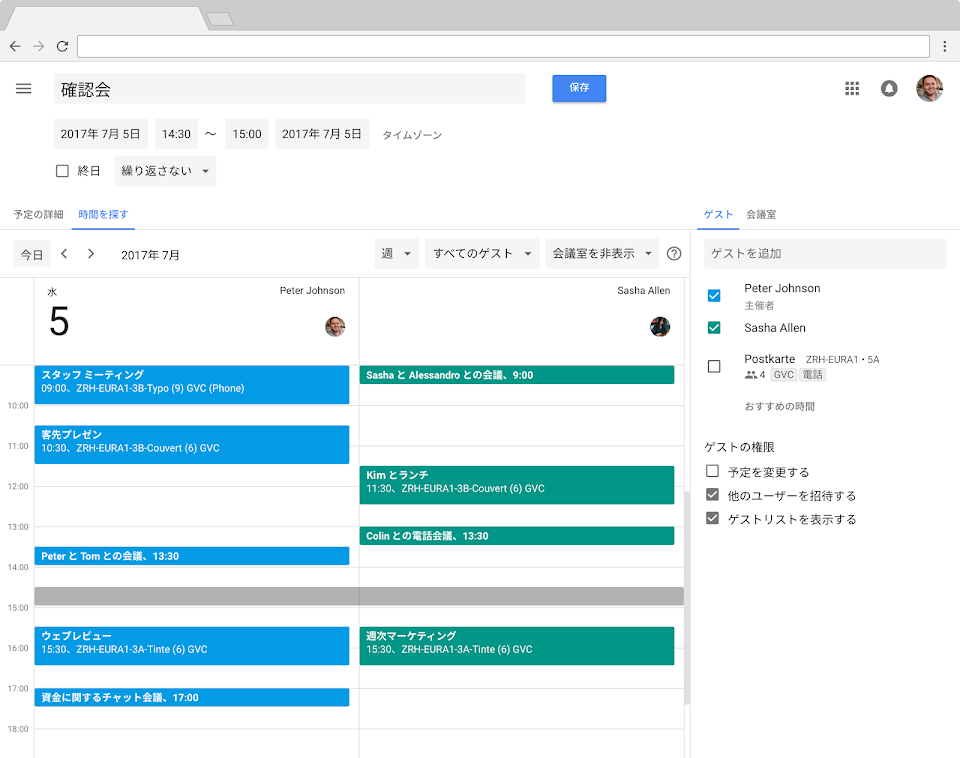960x758 pixels.
Task: Open the 会議室を非表示 dropdown
Action: click(x=602, y=253)
